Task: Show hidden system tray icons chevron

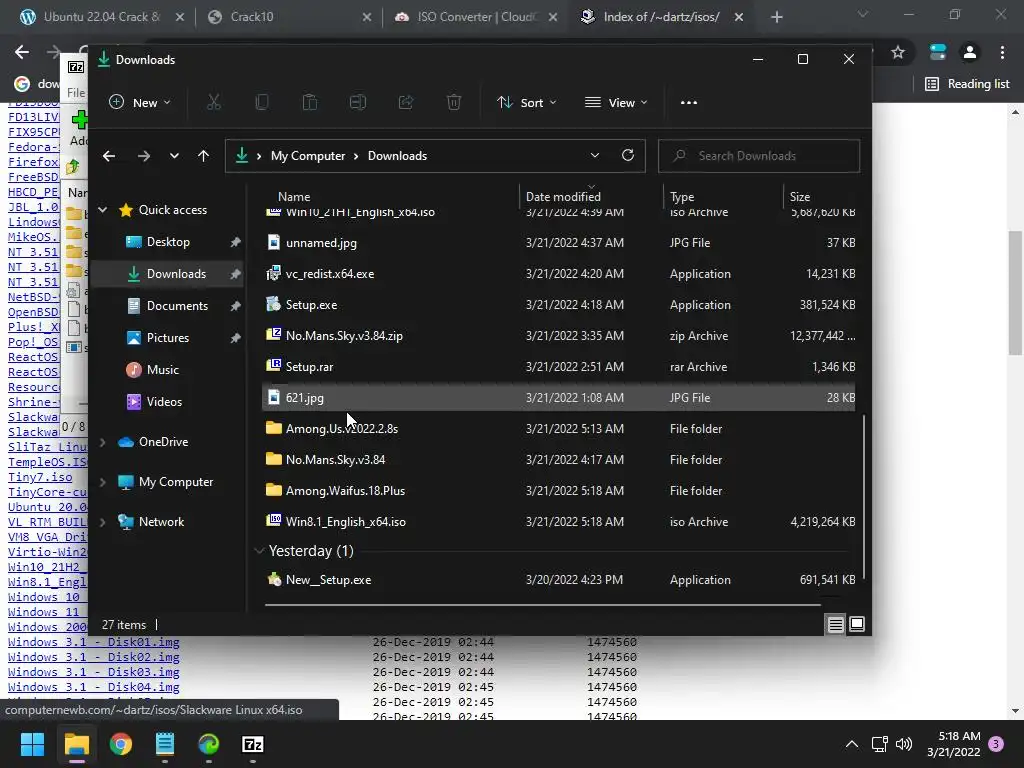Action: point(852,744)
